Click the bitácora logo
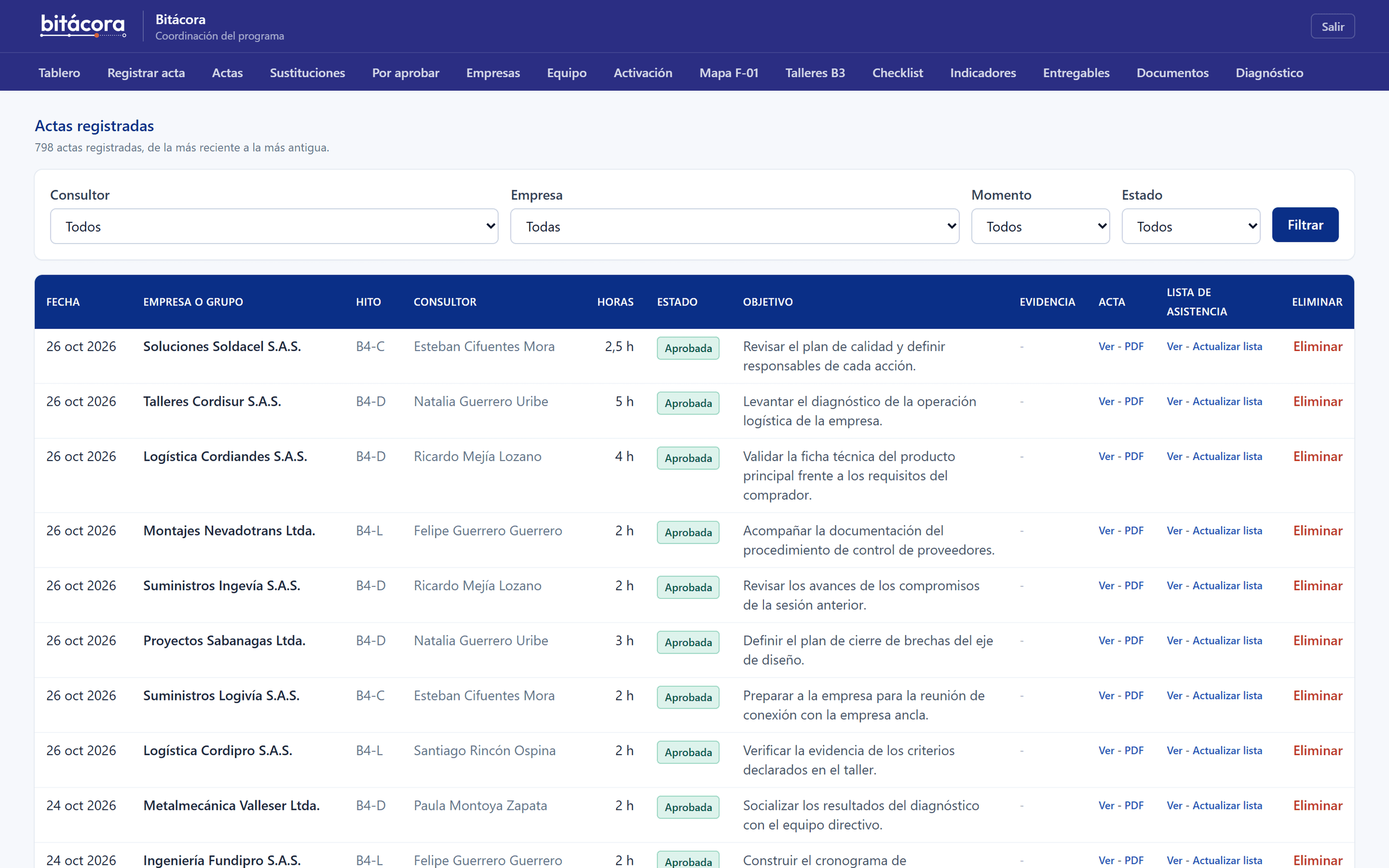The width and height of the screenshot is (1389, 868). point(83,26)
